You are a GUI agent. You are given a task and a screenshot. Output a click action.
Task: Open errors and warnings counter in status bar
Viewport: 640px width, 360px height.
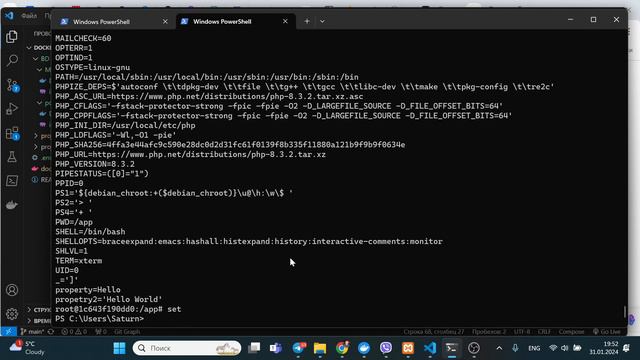pyautogui.click(x=74, y=332)
